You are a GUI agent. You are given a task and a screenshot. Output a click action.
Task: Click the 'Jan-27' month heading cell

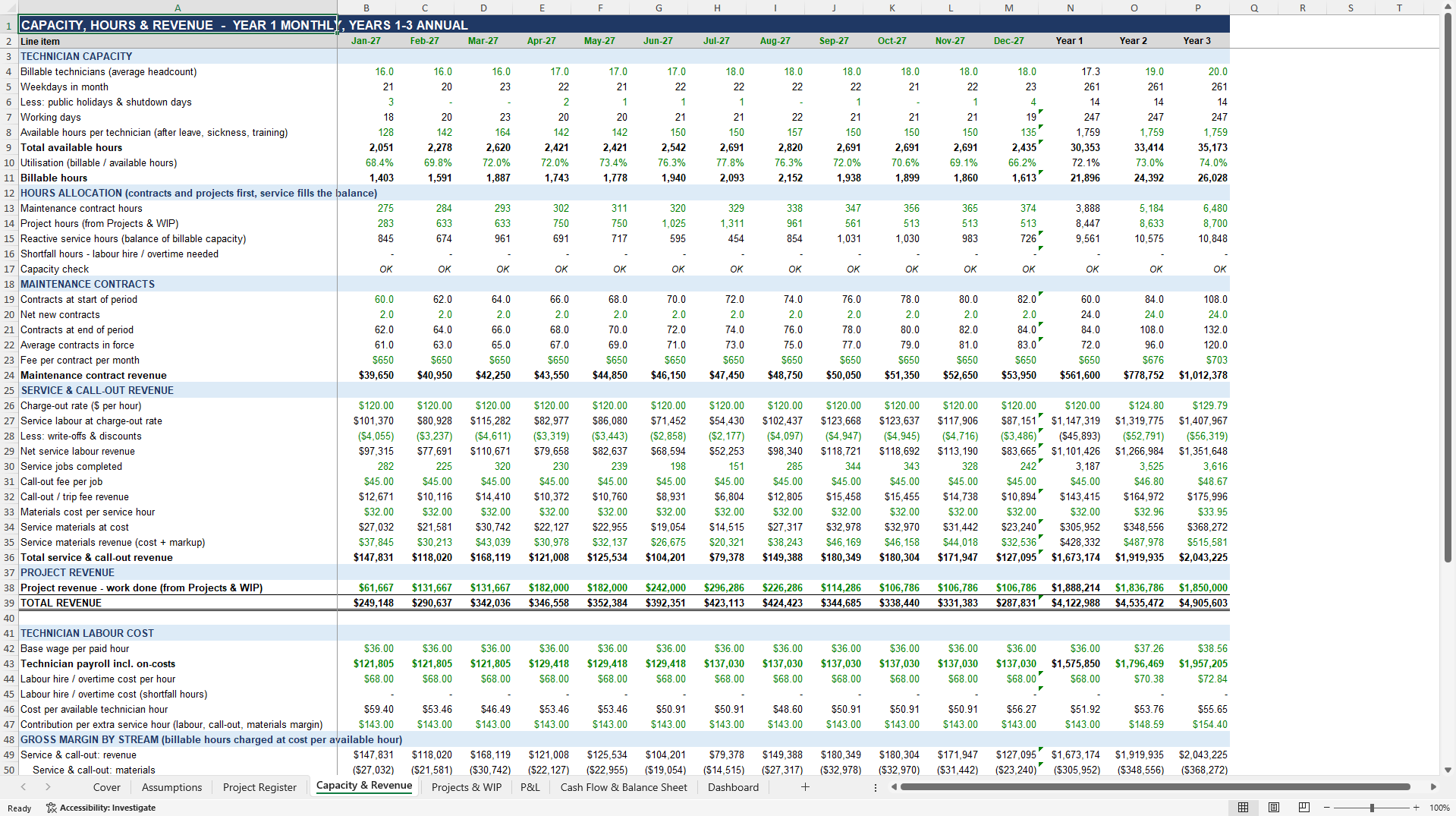coord(366,41)
